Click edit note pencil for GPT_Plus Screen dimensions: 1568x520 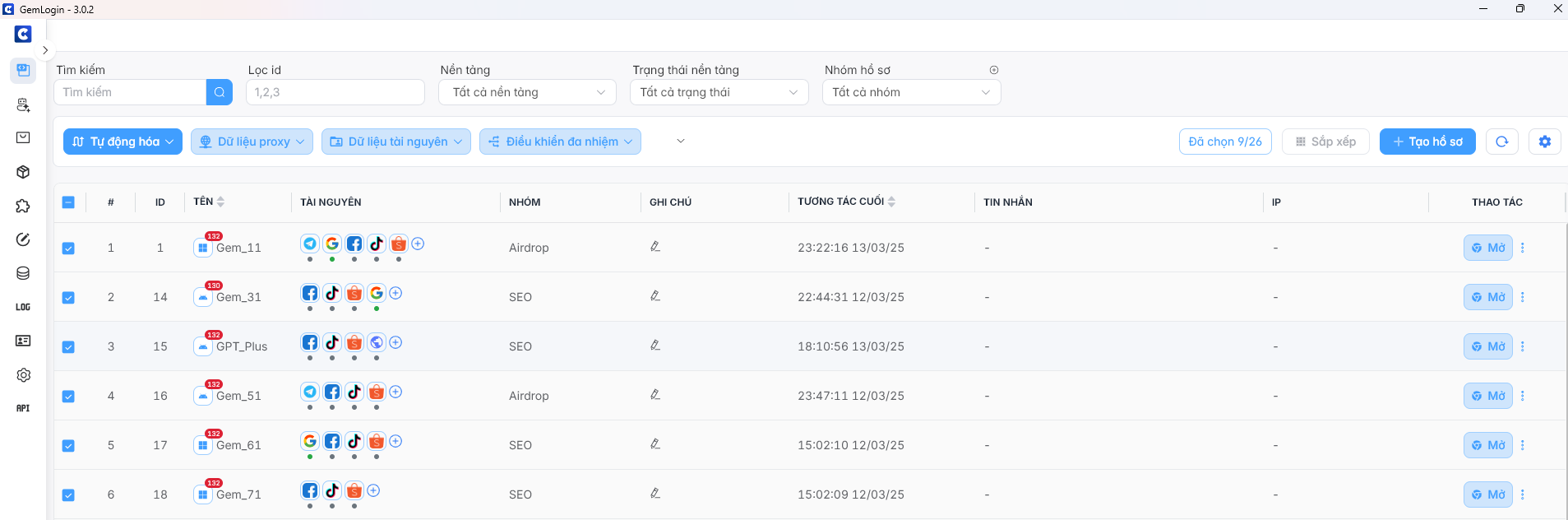[655, 346]
